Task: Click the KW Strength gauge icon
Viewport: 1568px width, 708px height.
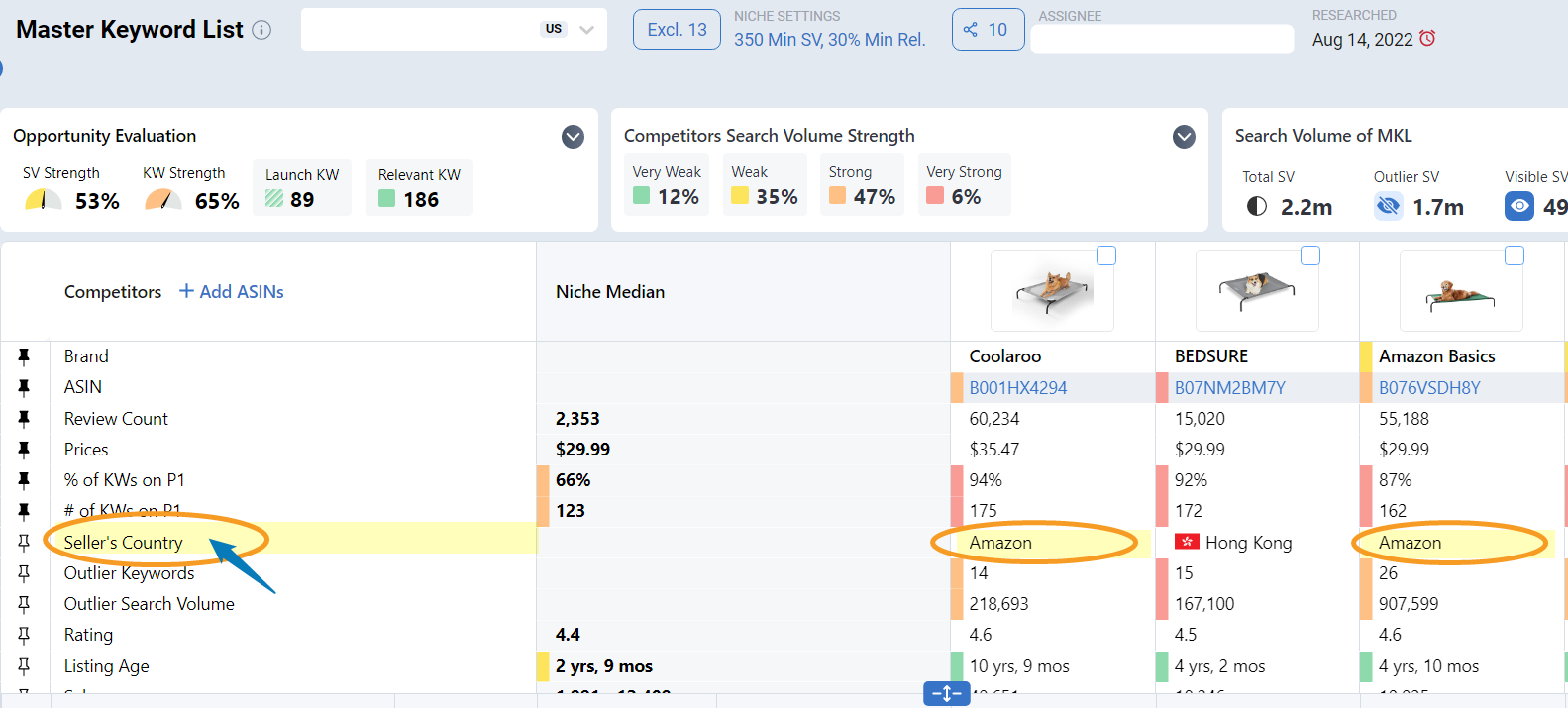Action: tap(163, 200)
